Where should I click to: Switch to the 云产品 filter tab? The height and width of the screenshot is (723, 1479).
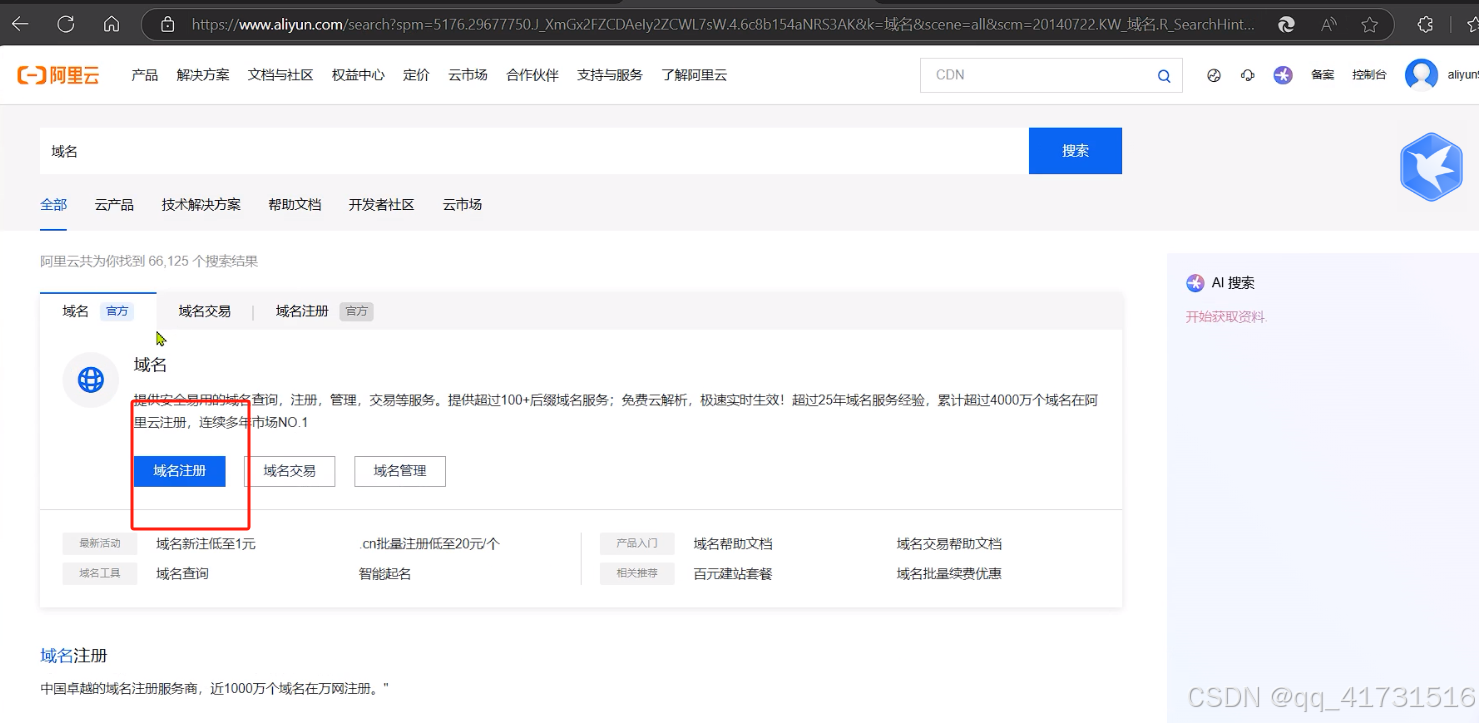pos(114,204)
